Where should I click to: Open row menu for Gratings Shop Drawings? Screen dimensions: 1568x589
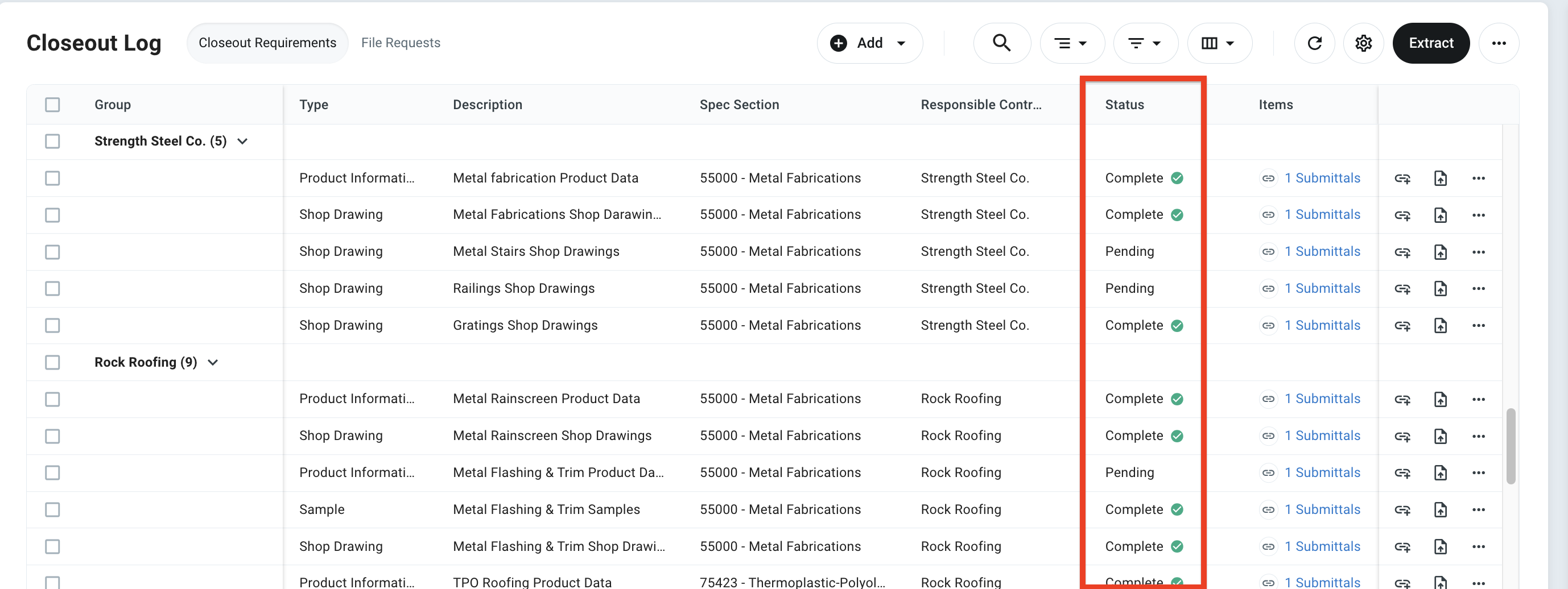(x=1478, y=326)
